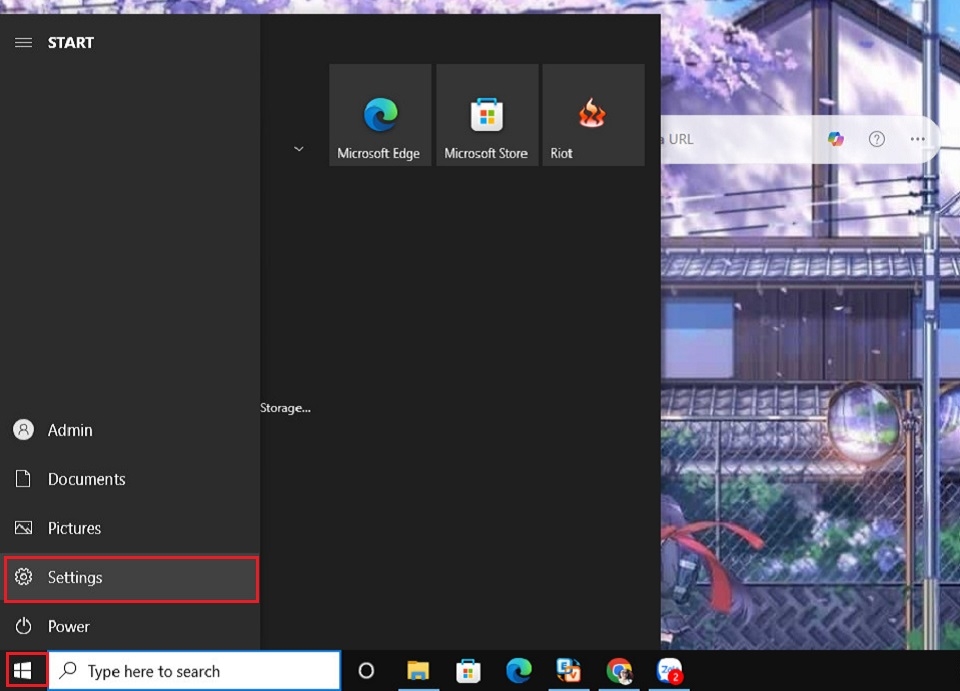Open Microsoft Edge from the taskbar
Image resolution: width=960 pixels, height=691 pixels.
(x=519, y=671)
